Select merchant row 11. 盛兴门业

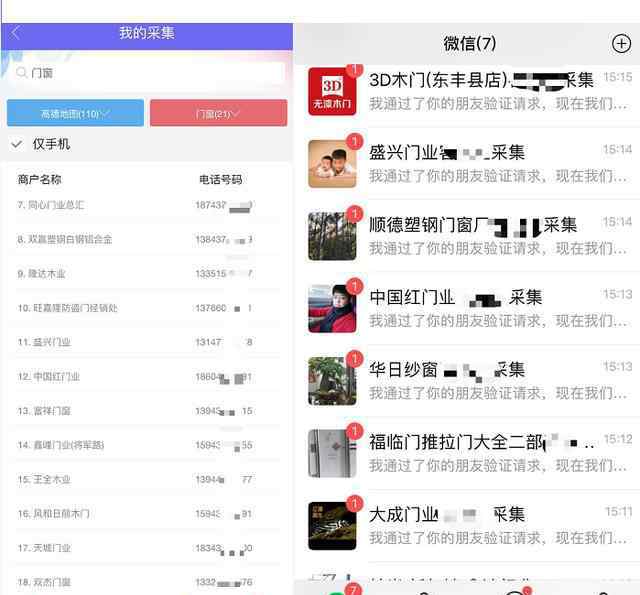(x=147, y=342)
